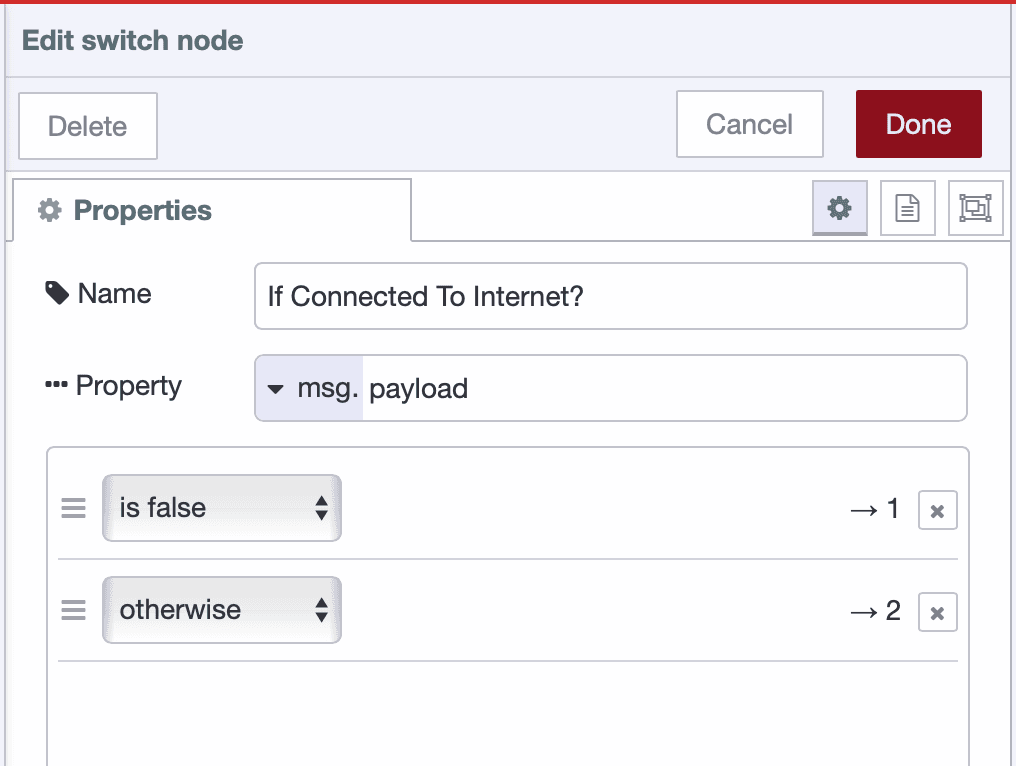Viewport: 1016px width, 766px height.
Task: Click the drag handle of the otherwise rule
Action: tap(73, 610)
